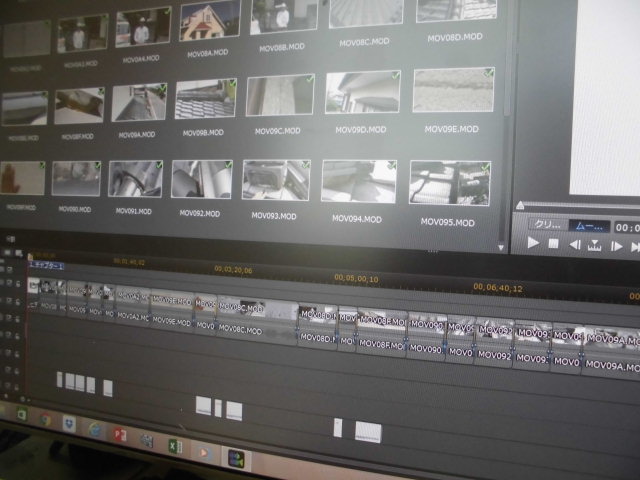Image resolution: width=640 pixels, height=480 pixels.
Task: Click the media library scroll-down arrow
Action: coord(502,246)
